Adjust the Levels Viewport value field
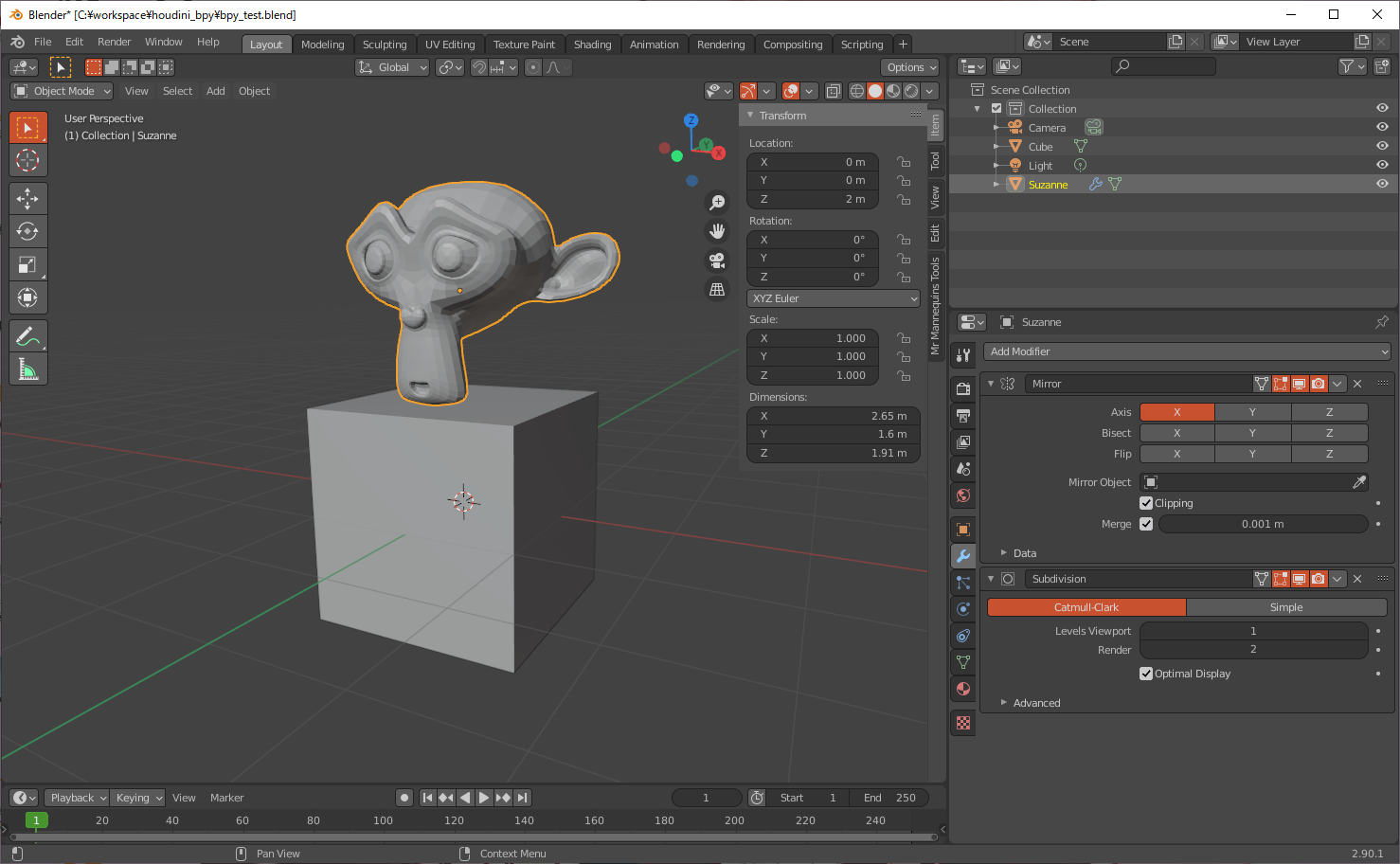This screenshot has width=1400, height=864. (1254, 631)
